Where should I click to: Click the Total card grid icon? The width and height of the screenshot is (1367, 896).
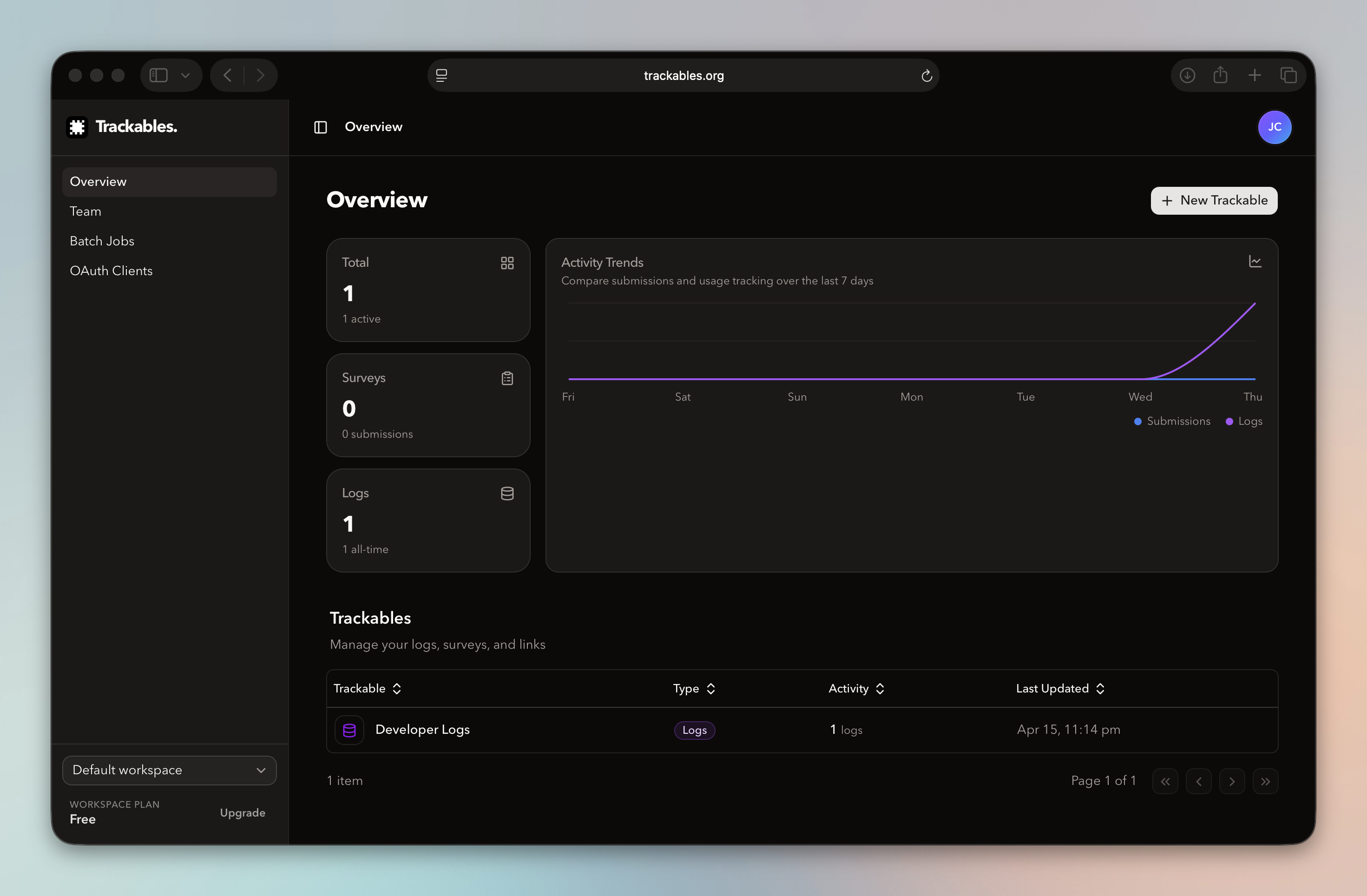click(x=506, y=263)
